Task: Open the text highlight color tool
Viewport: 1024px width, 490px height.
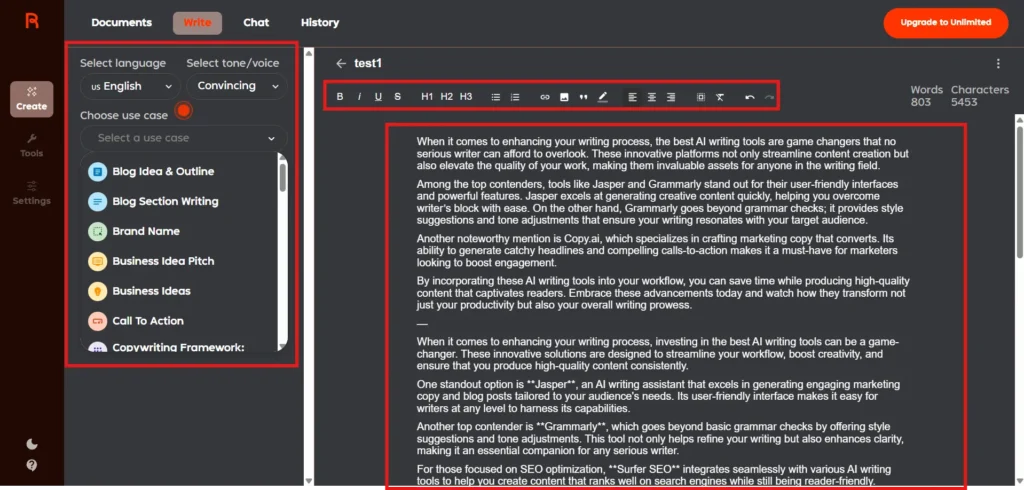Action: pyautogui.click(x=602, y=97)
